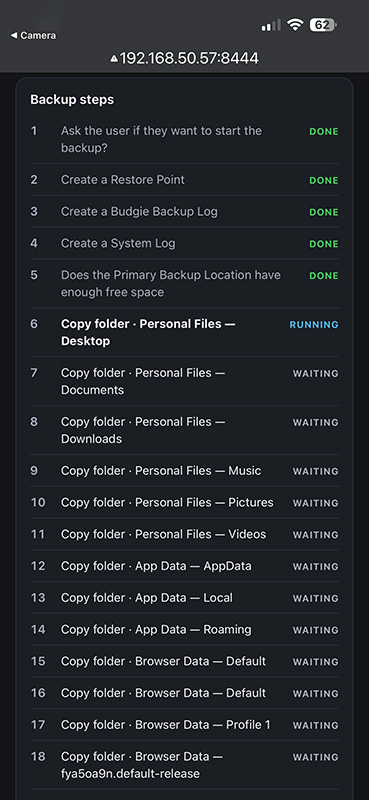Select step "Copy folder · App Data — AppData"

(156, 565)
